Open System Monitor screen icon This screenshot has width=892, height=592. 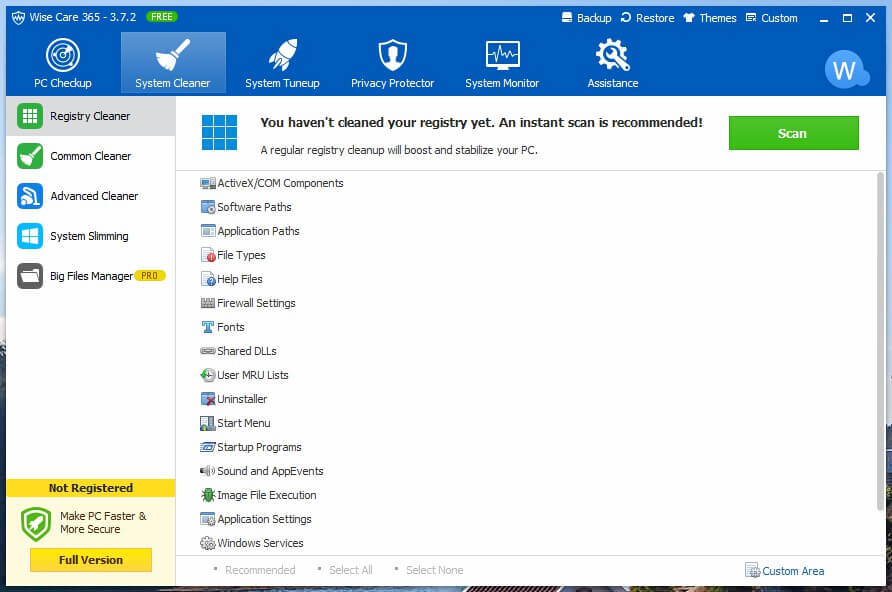[x=502, y=55]
